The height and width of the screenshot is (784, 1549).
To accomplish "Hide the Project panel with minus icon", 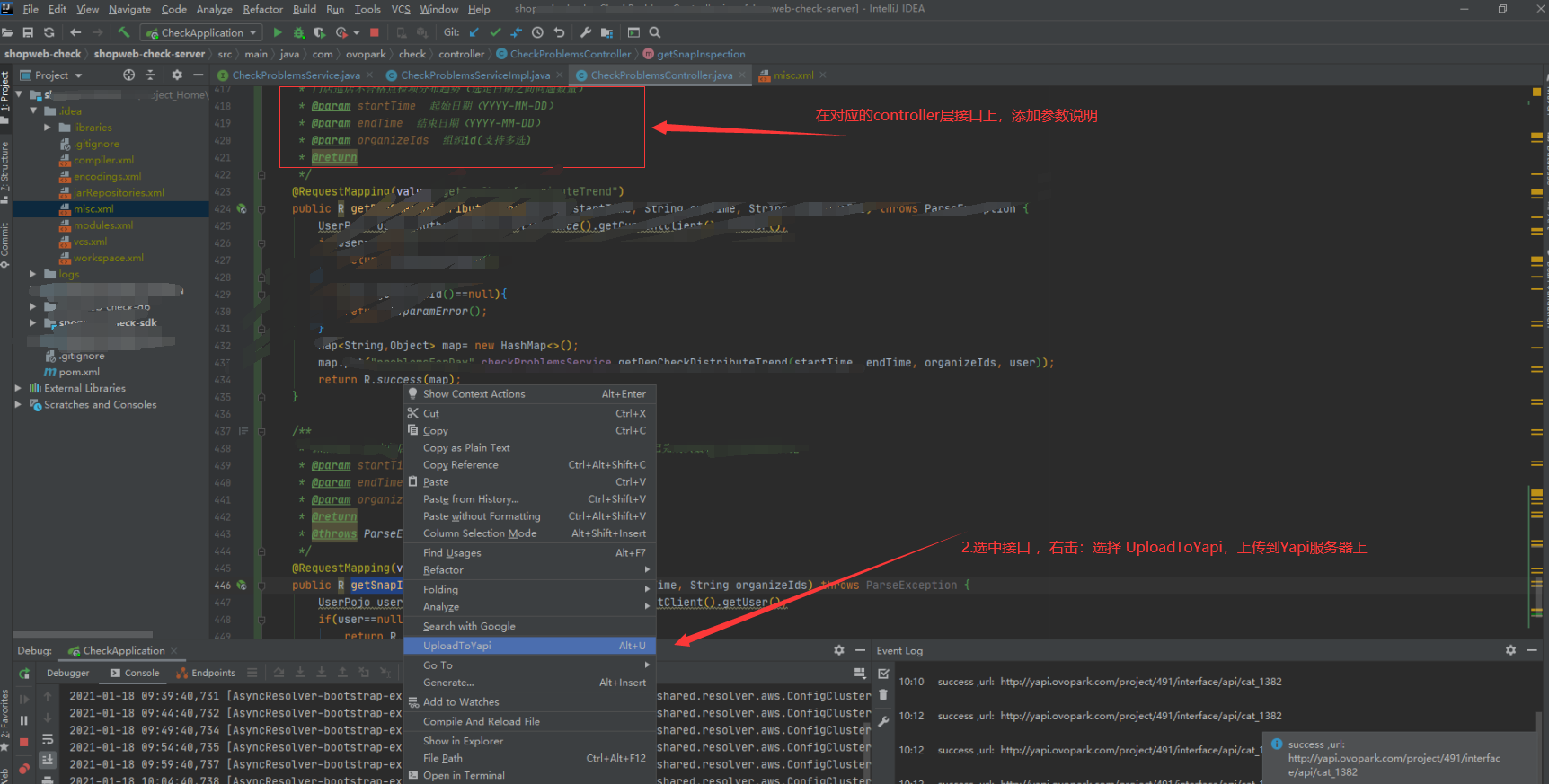I will pos(198,75).
